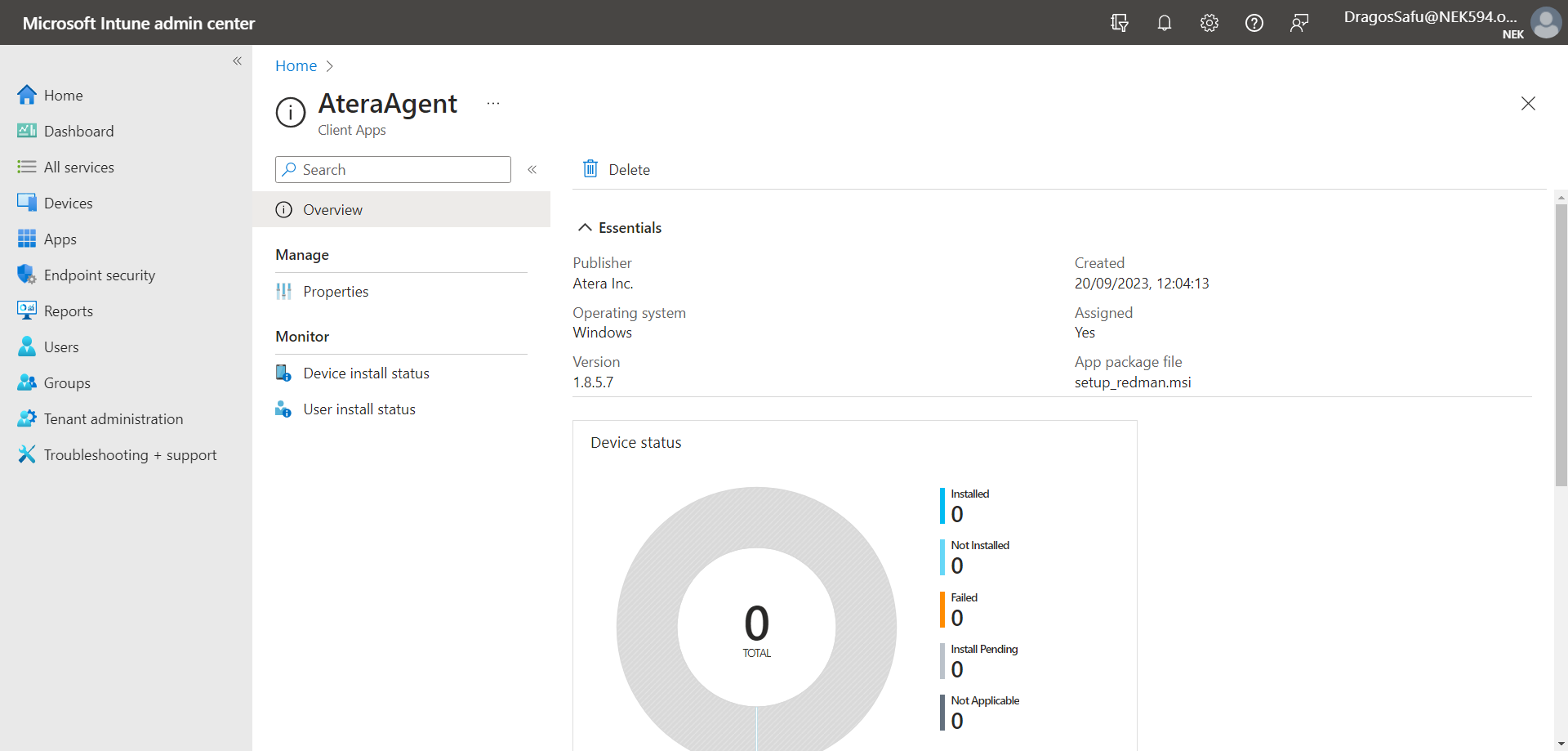This screenshot has height=751, width=1568.
Task: Click the scrollbar down arrow
Action: tap(1561, 744)
